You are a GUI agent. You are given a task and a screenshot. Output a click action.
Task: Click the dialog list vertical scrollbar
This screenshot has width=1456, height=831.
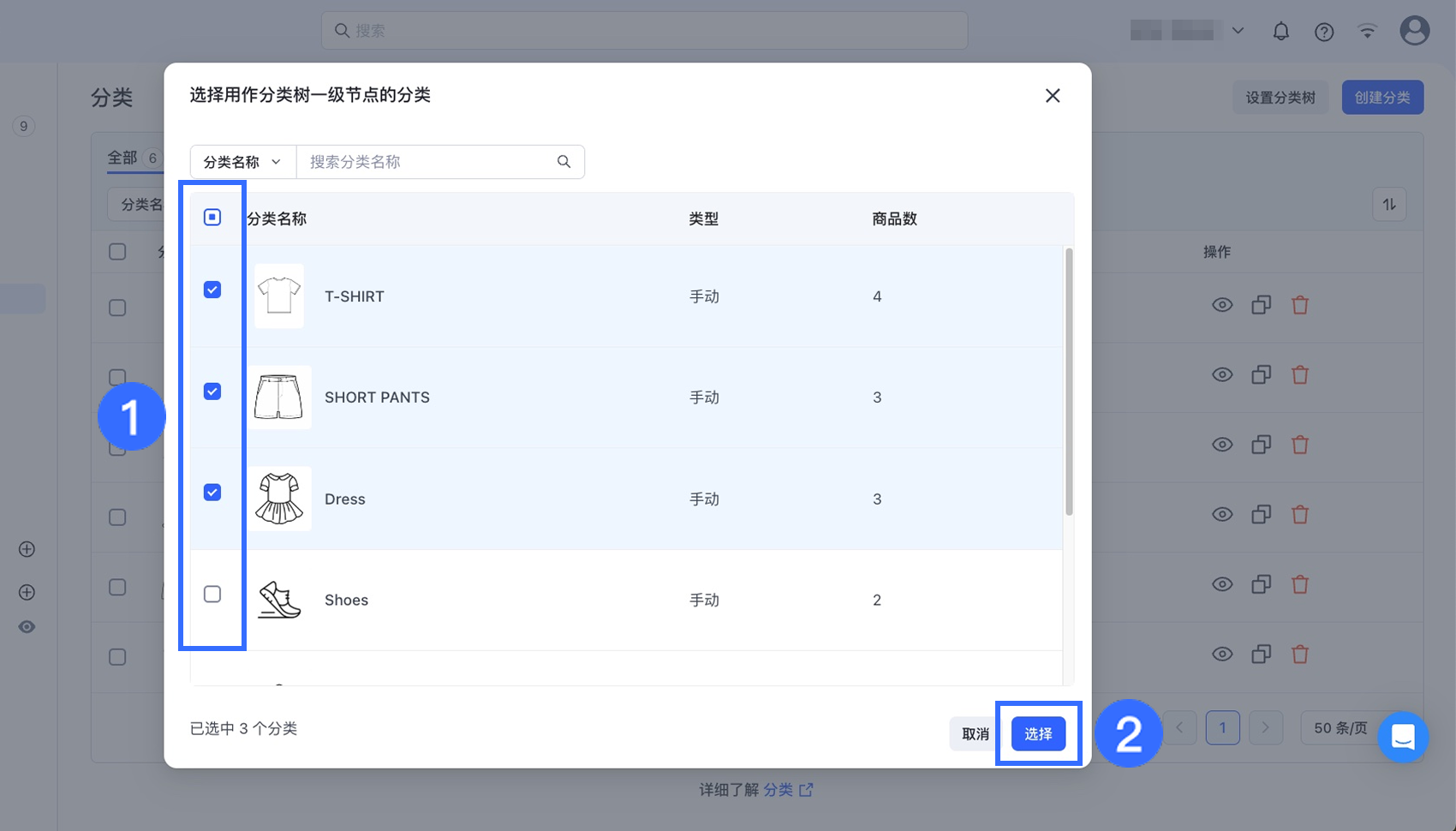tap(1068, 382)
